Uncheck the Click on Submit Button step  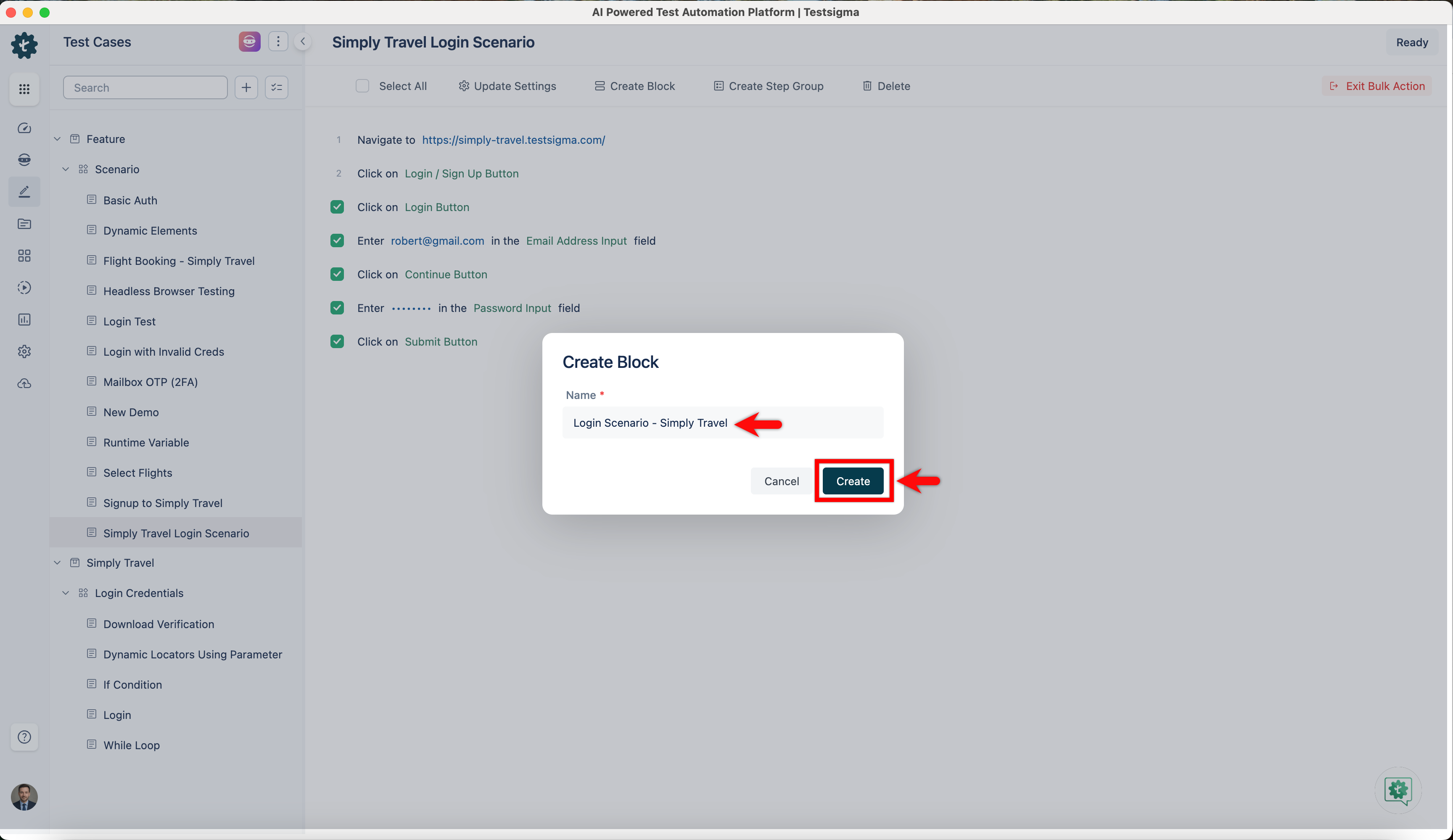[337, 341]
